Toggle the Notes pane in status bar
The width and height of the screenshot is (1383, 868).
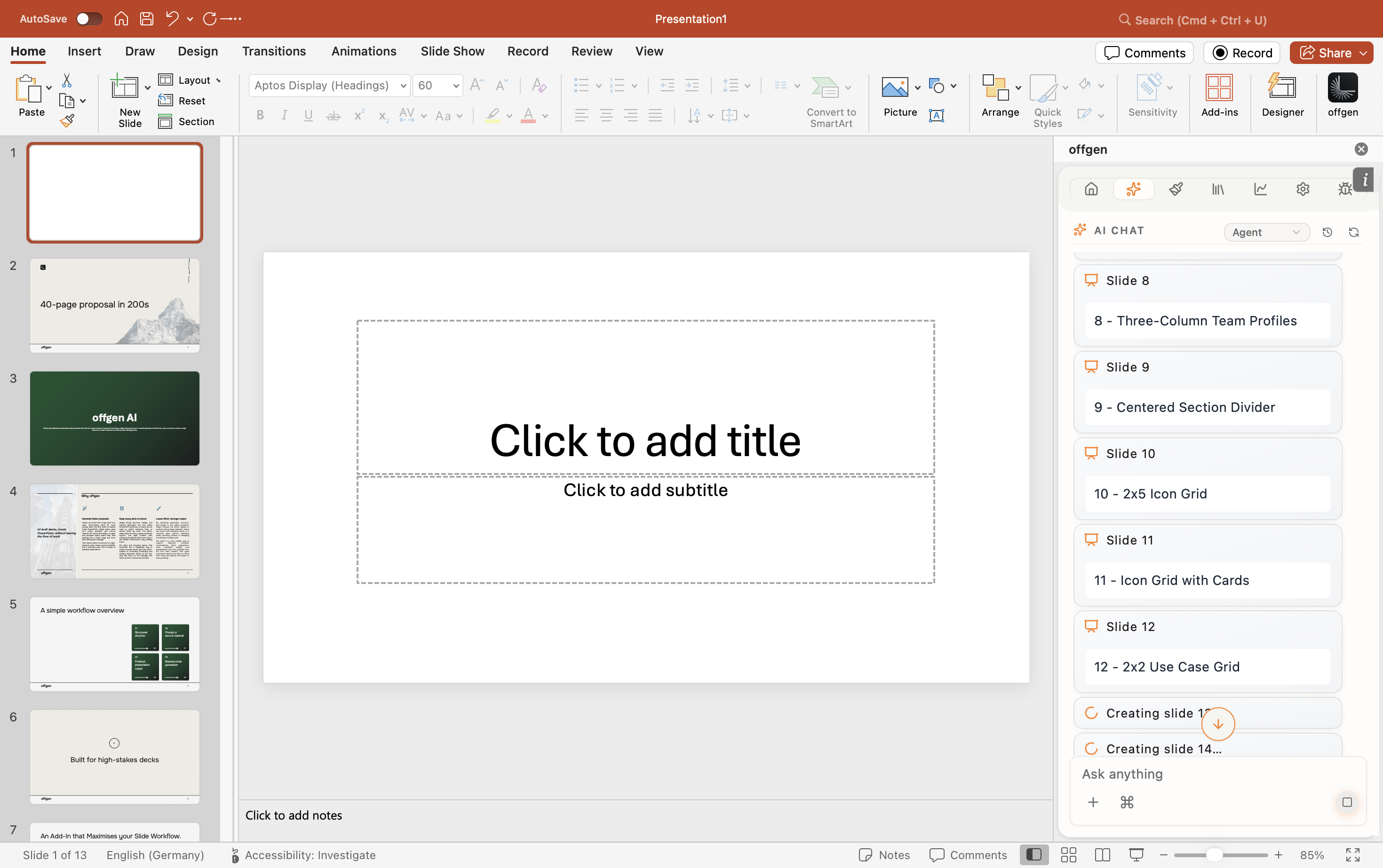[x=884, y=855]
